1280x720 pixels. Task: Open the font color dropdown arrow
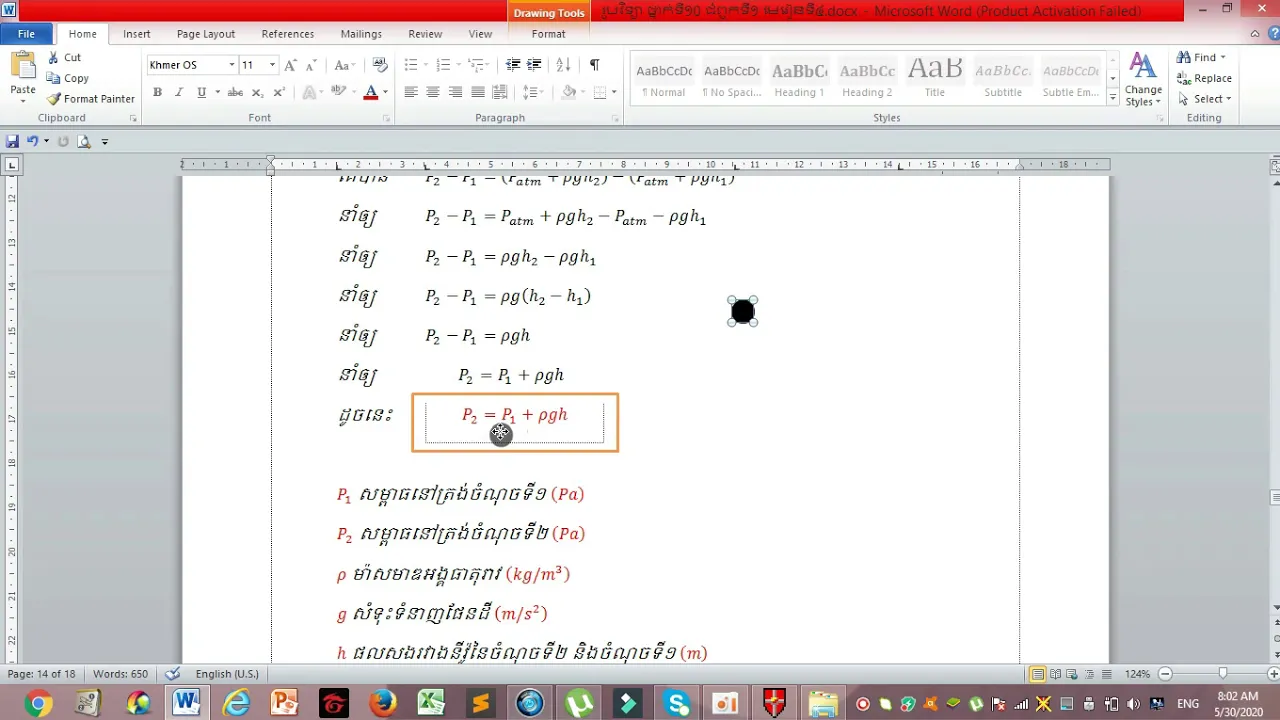click(x=385, y=92)
